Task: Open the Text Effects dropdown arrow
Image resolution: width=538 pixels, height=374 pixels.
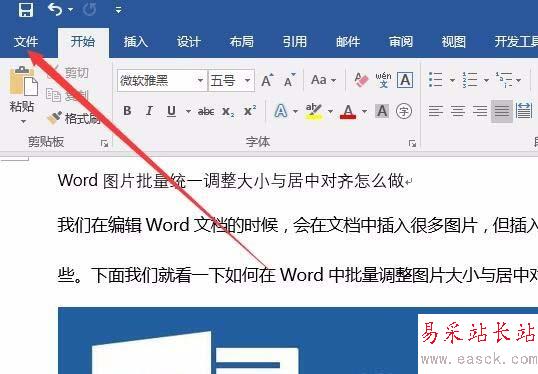Action: (295, 111)
